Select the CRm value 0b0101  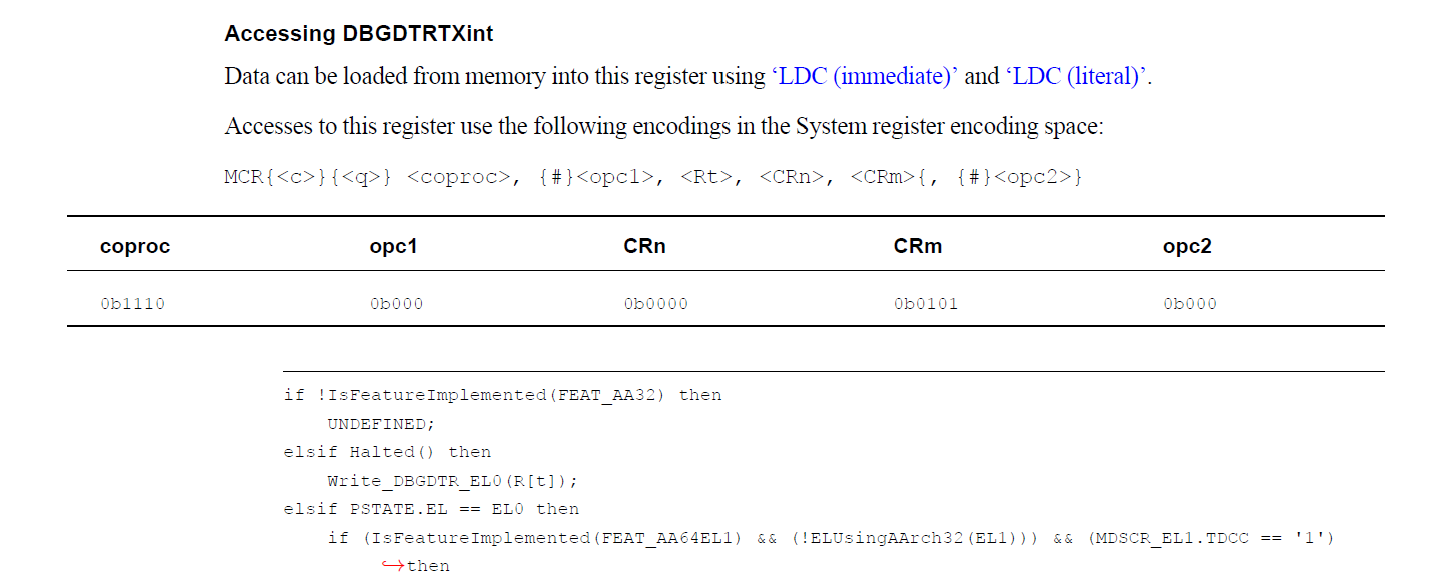pyautogui.click(x=925, y=304)
